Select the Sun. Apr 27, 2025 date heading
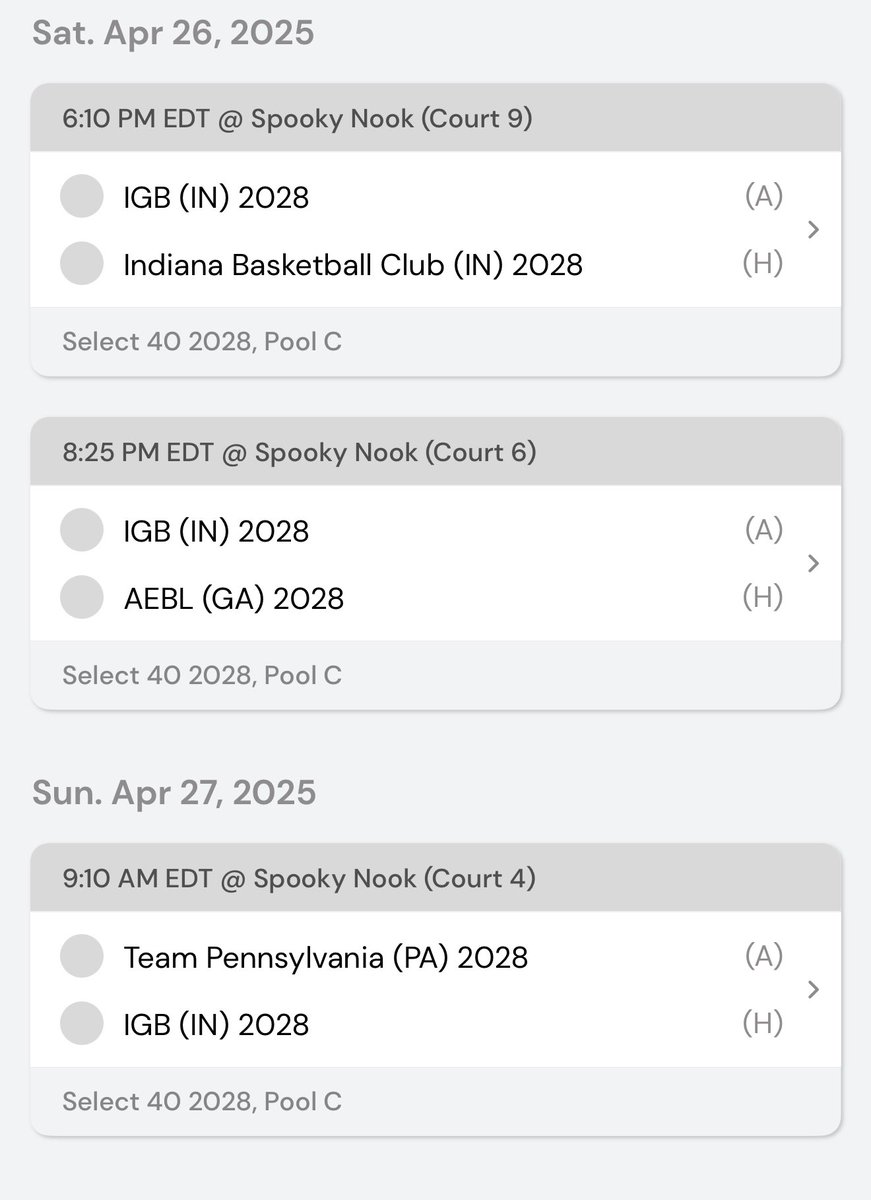The image size is (871, 1200). [174, 793]
